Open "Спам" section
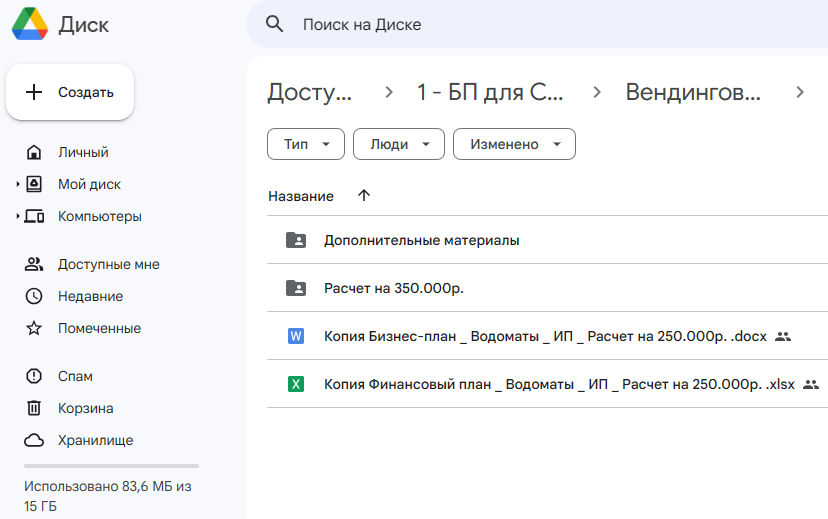 click(x=75, y=376)
